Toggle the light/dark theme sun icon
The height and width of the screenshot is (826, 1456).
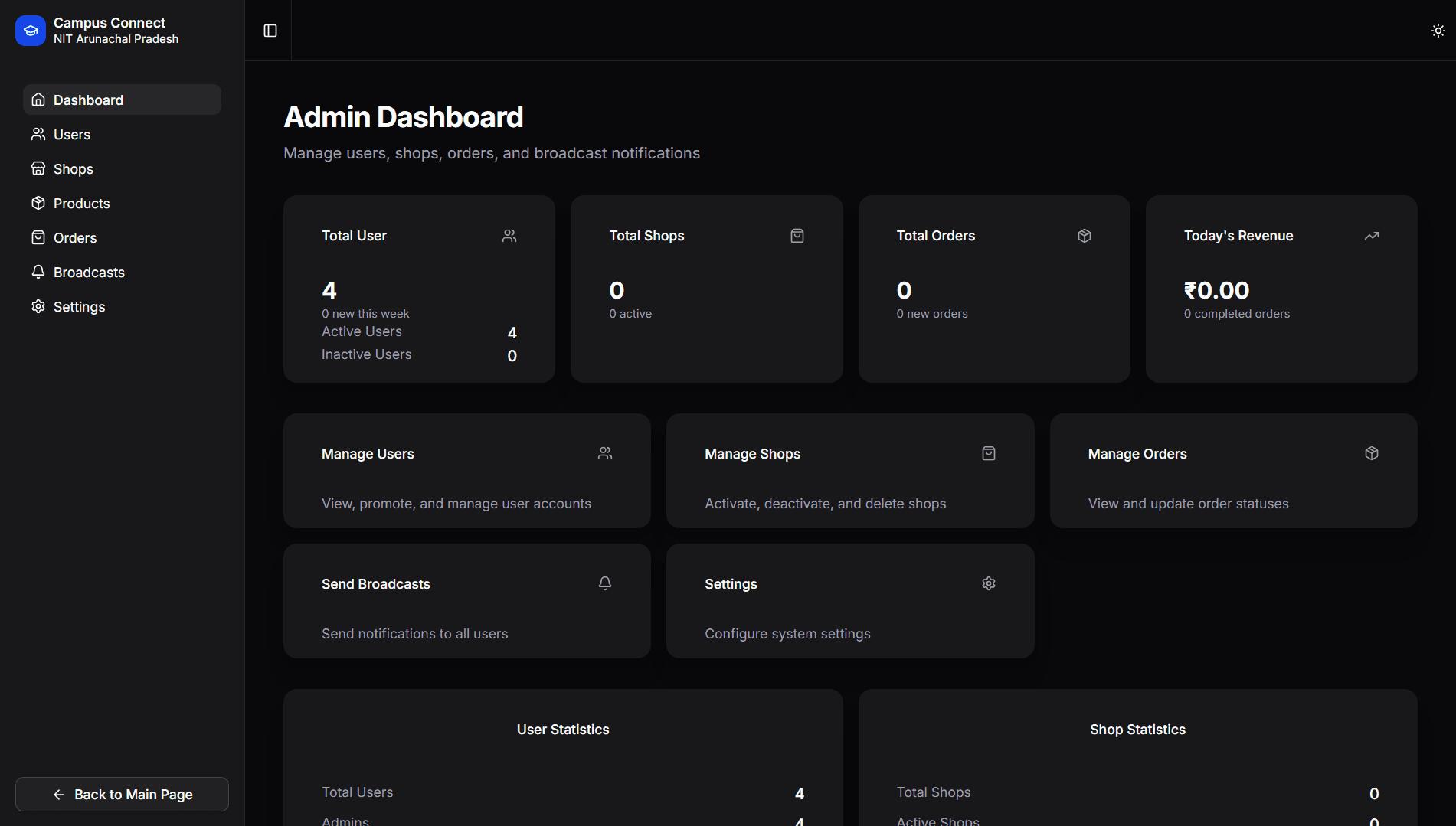point(1438,31)
